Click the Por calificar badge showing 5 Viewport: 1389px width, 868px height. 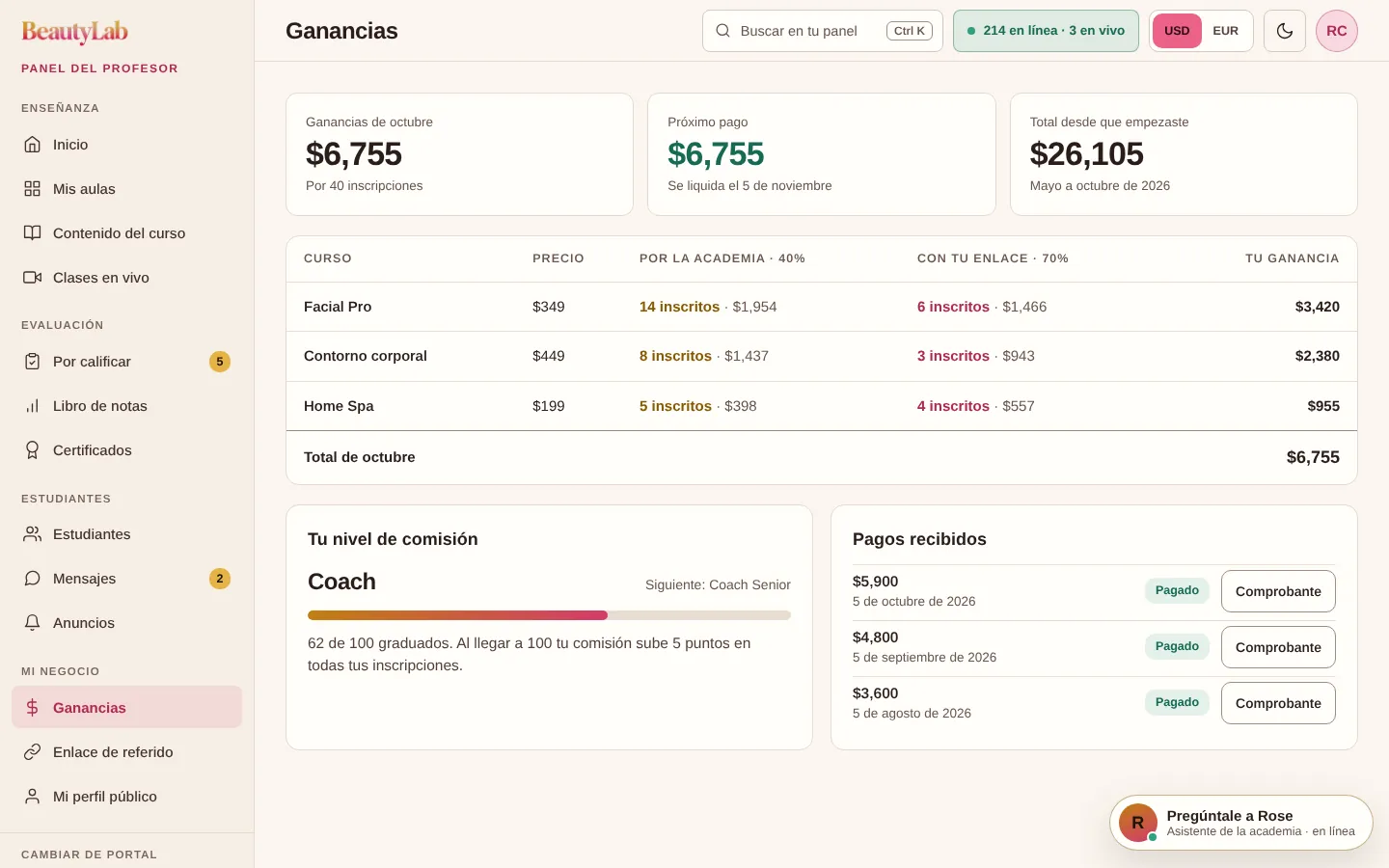(220, 362)
